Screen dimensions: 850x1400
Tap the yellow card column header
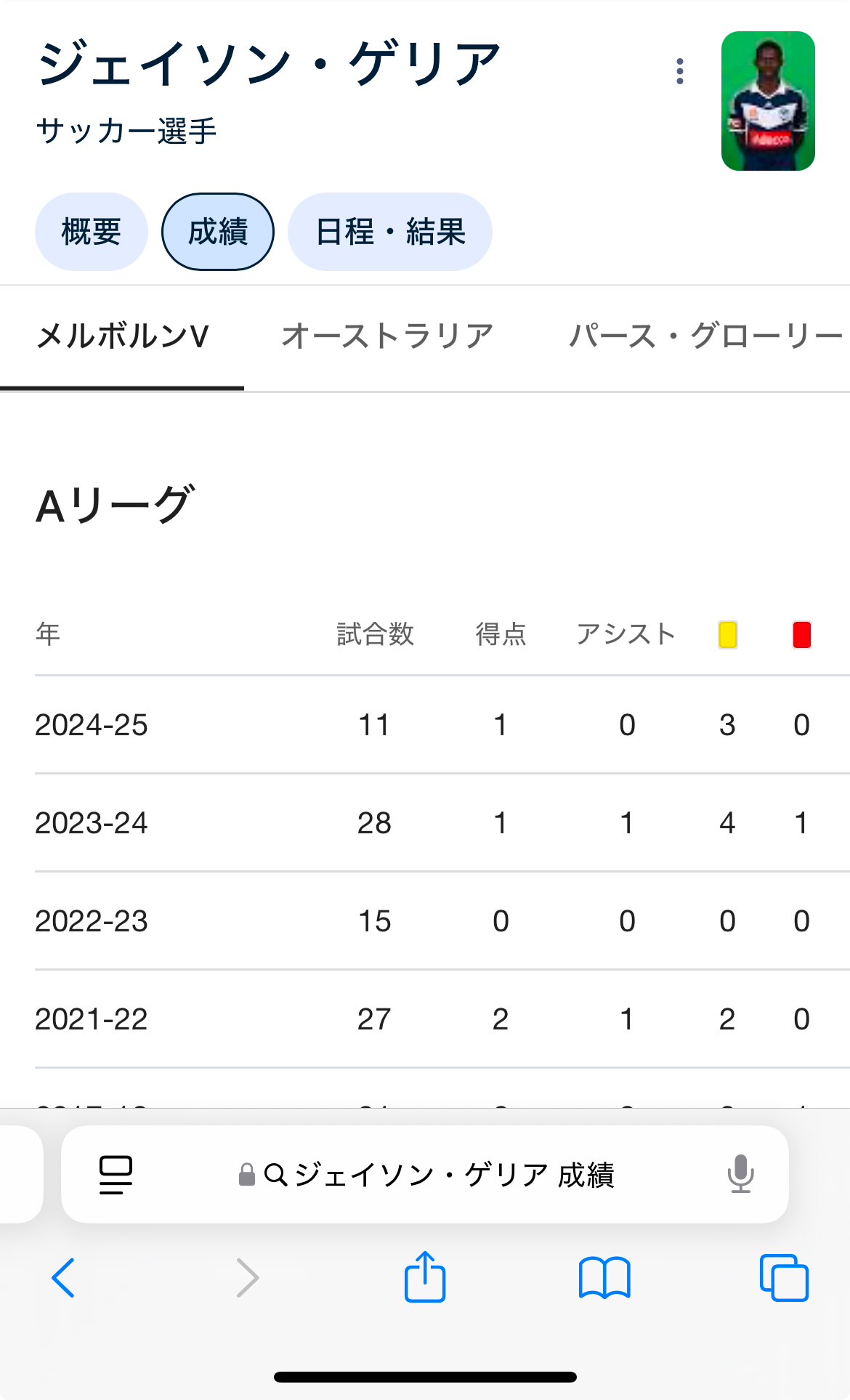click(x=727, y=634)
